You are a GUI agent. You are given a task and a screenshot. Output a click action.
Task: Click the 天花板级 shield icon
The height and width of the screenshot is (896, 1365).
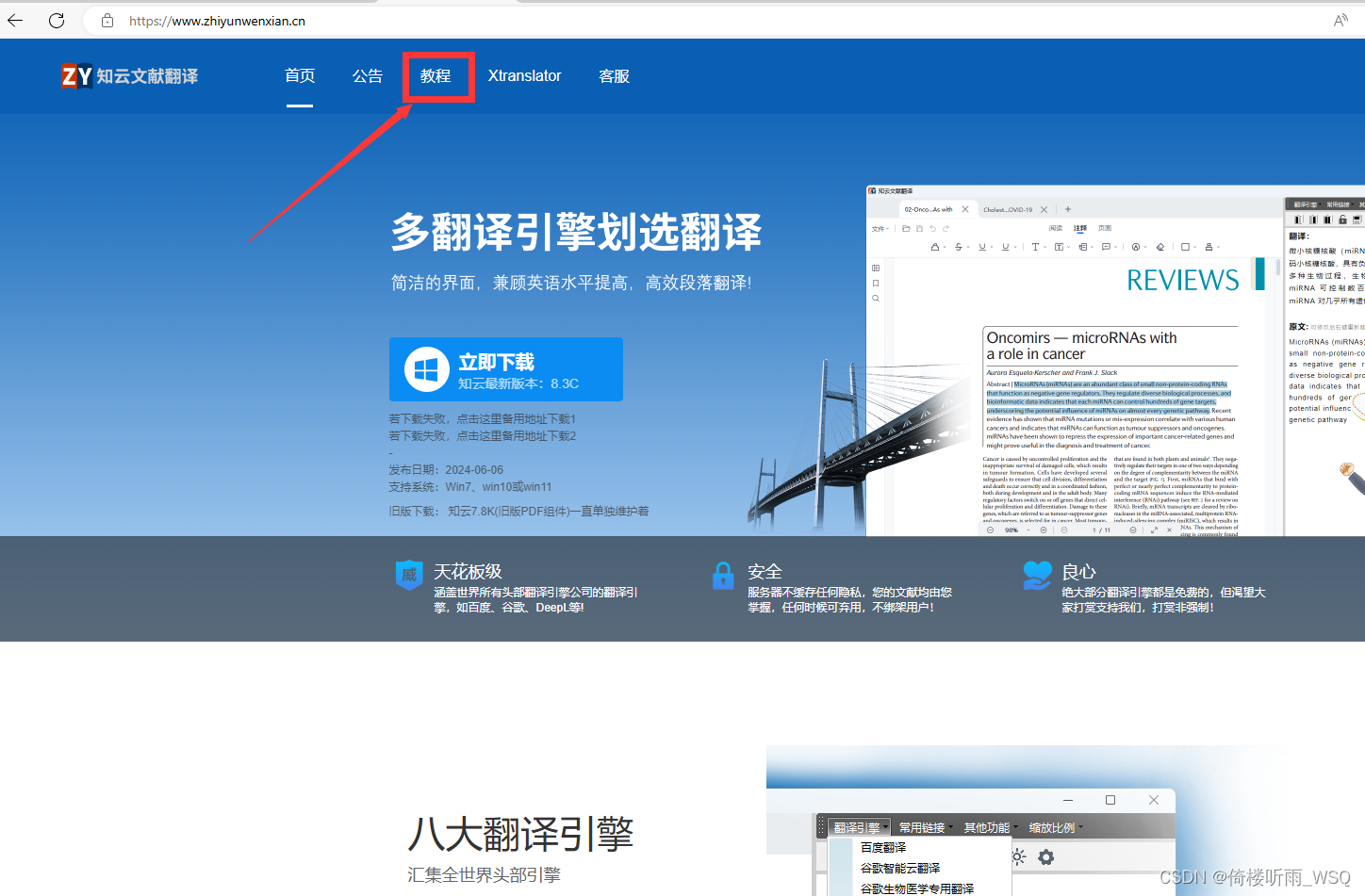409,575
